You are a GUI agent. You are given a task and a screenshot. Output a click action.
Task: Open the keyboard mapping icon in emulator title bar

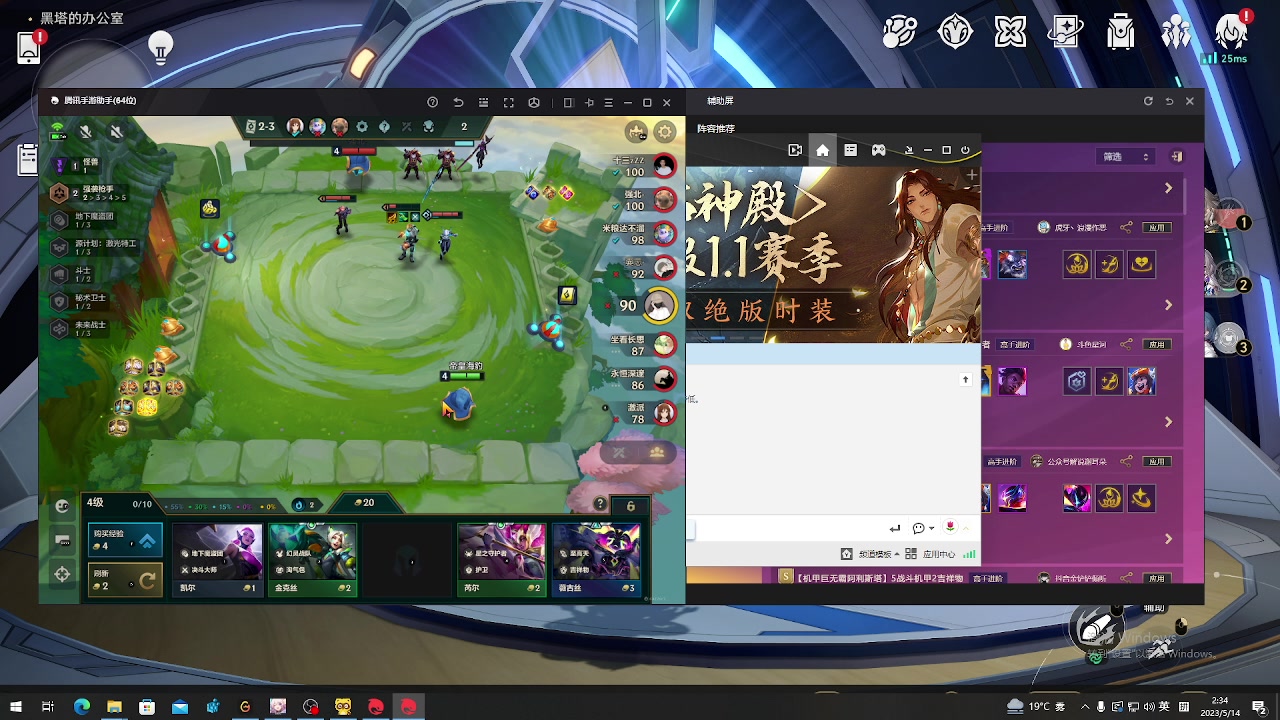point(484,102)
